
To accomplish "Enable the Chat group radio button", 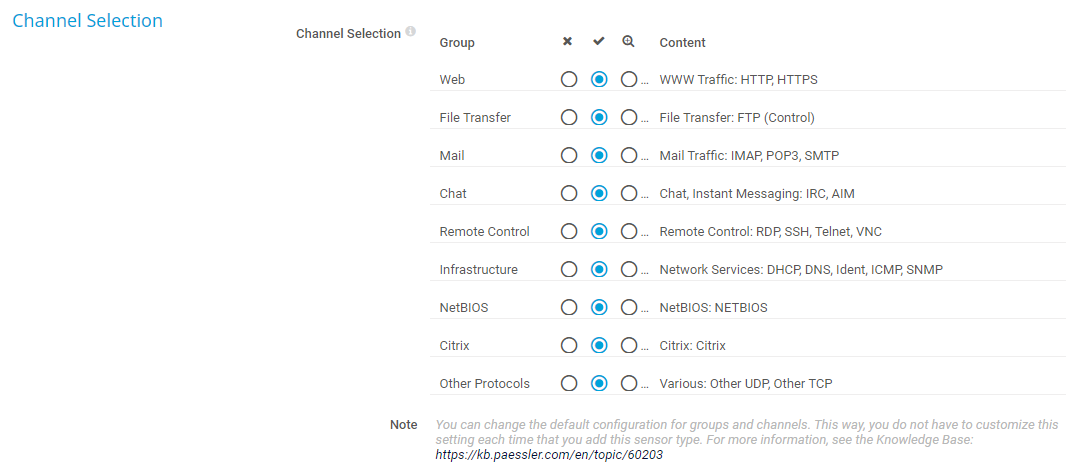I will tap(599, 194).
